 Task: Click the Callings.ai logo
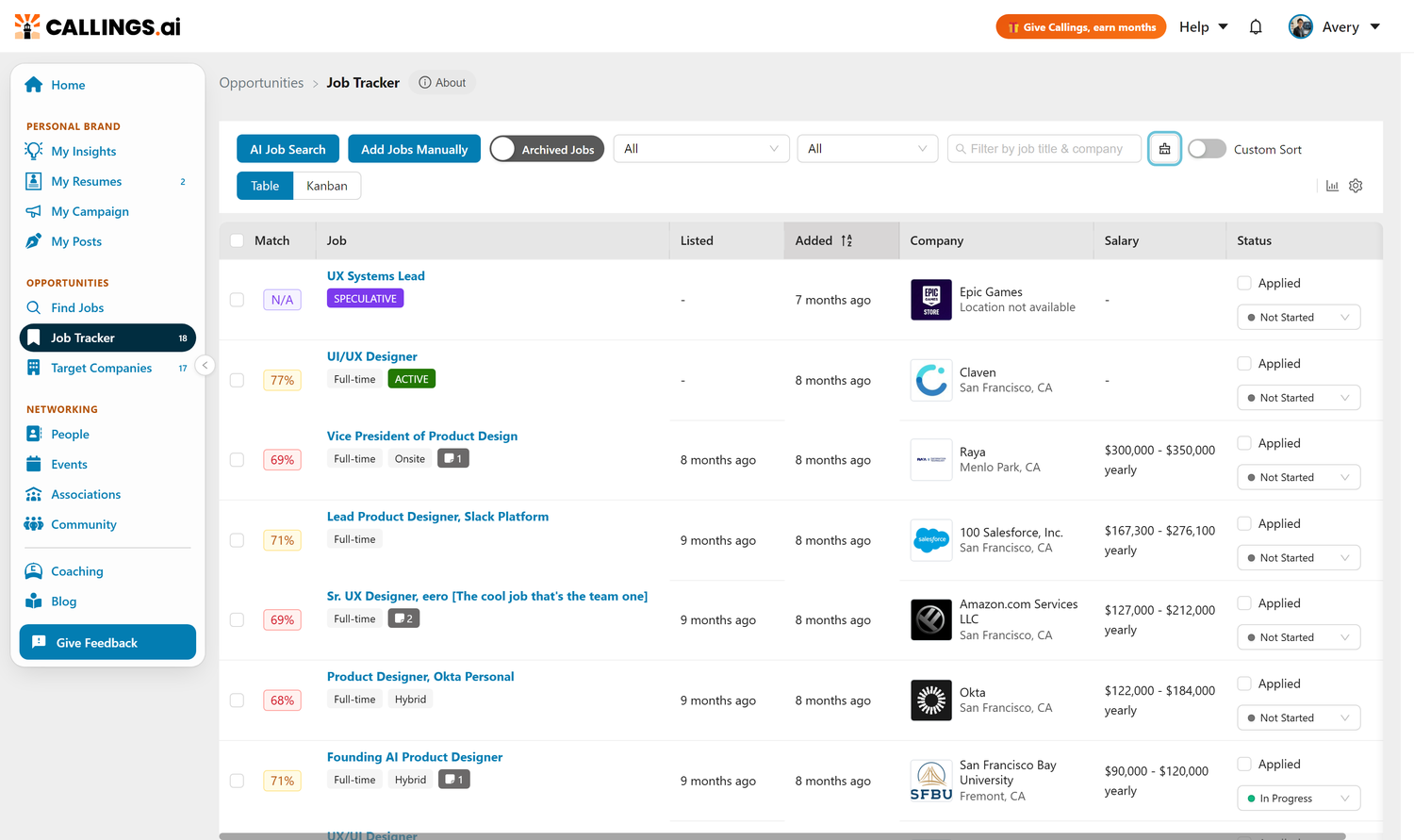coord(97,26)
